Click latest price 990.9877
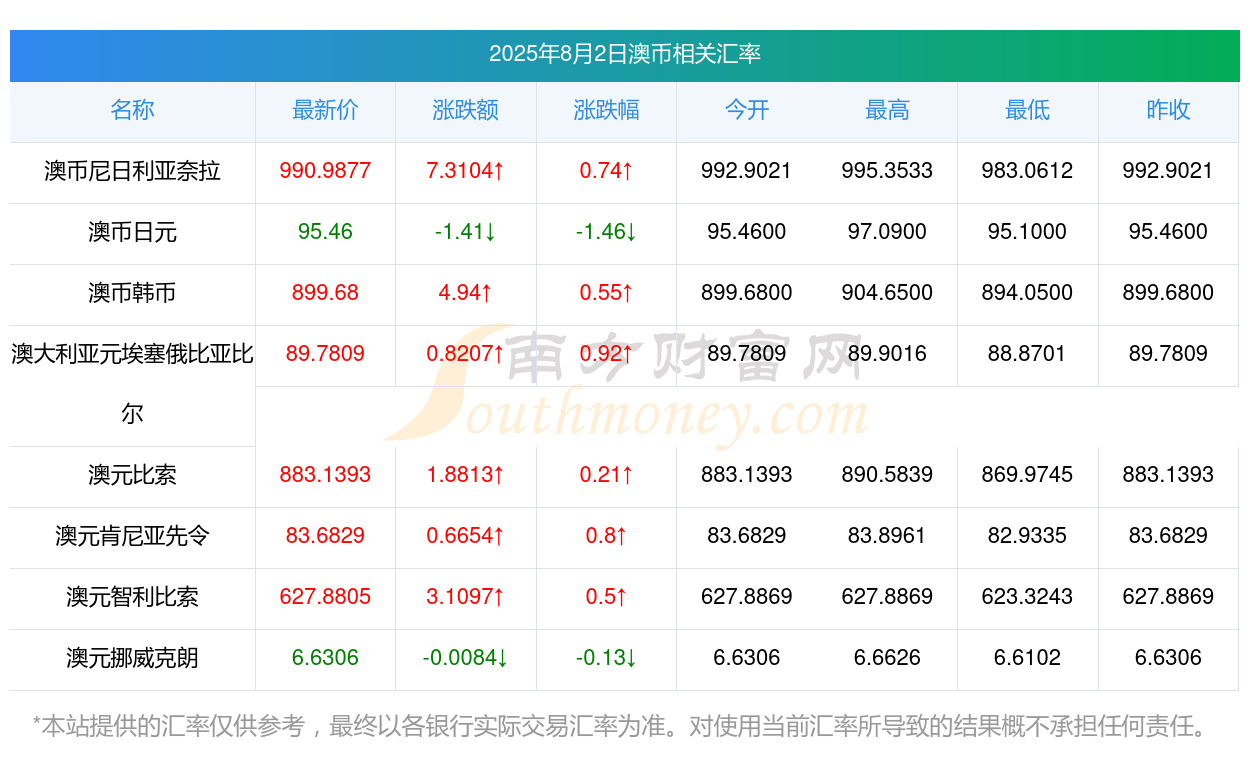 click(325, 171)
